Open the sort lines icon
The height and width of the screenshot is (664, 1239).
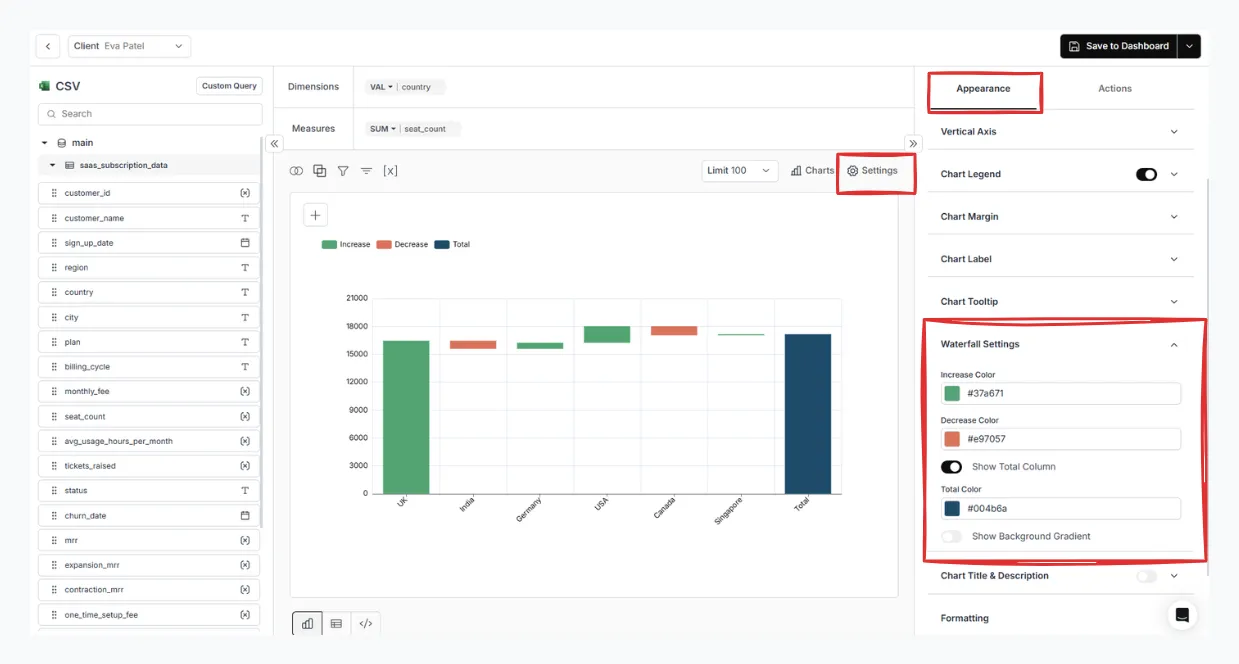point(366,171)
